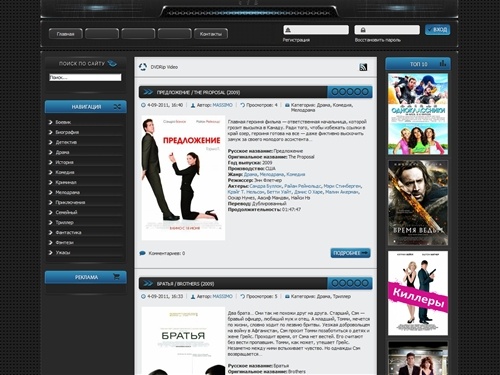Image resolution: width=500 pixels, height=375 pixels.
Task: Click the Братья movie poster image
Action: tap(183, 341)
